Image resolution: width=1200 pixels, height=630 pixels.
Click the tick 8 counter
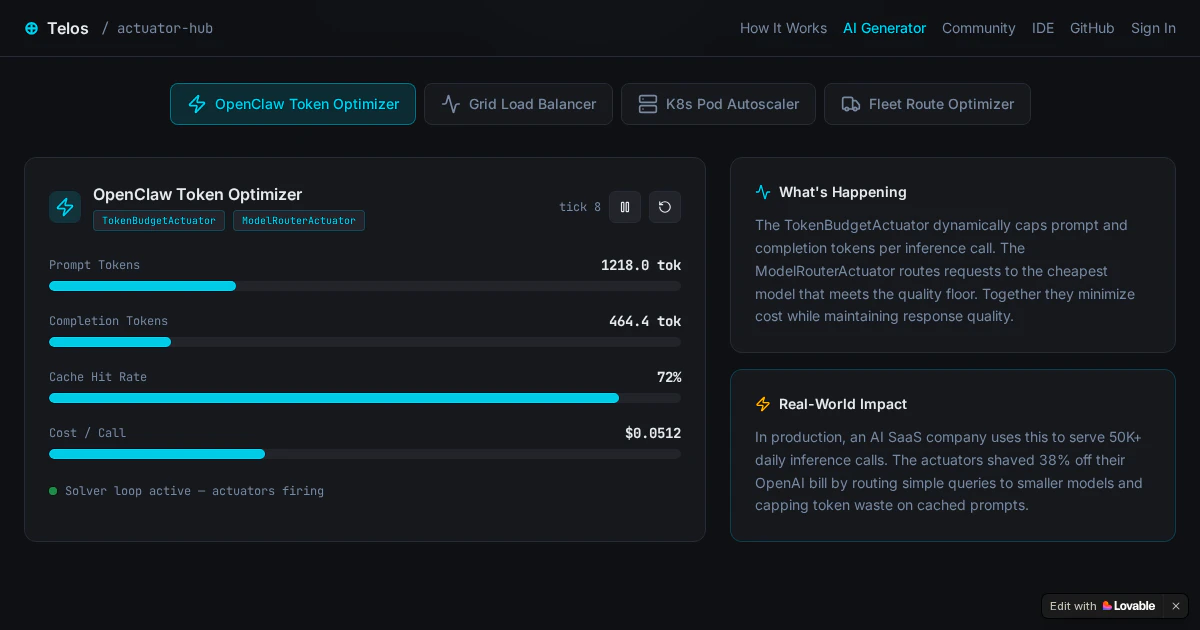coord(580,207)
